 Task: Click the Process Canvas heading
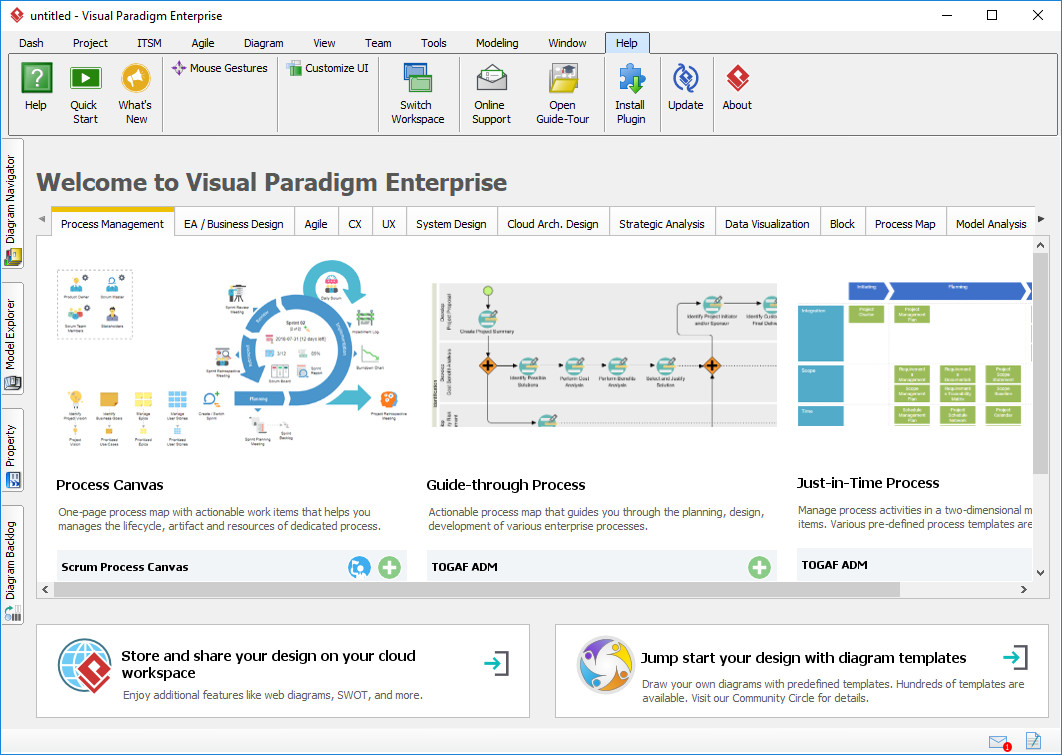click(x=110, y=485)
